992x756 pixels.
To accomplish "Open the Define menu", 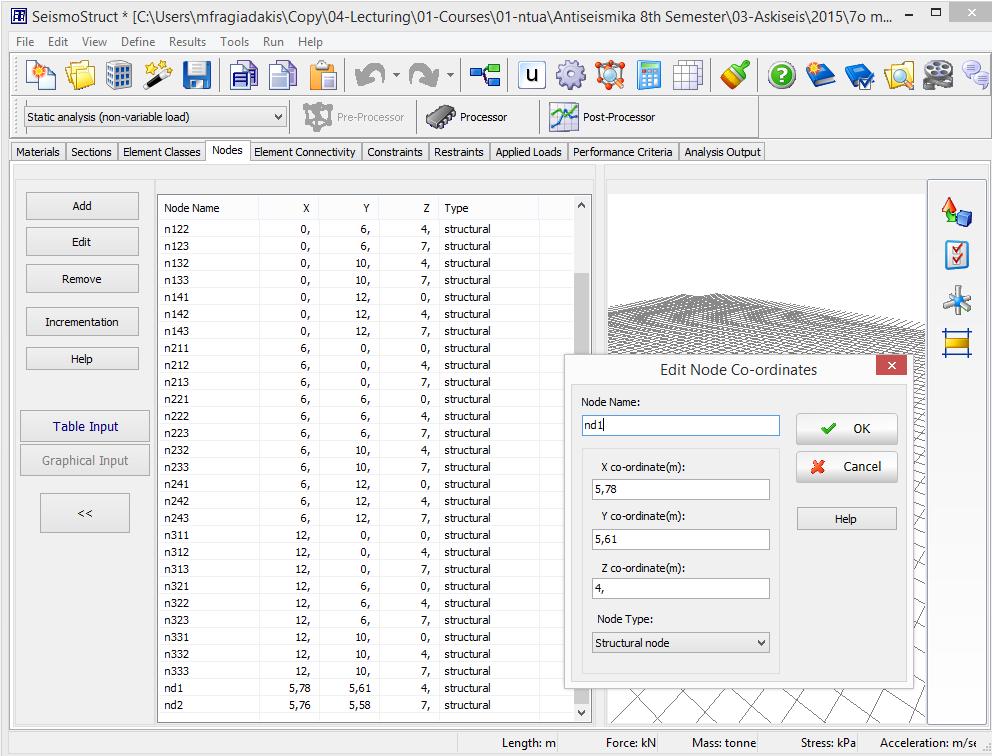I will (x=138, y=42).
